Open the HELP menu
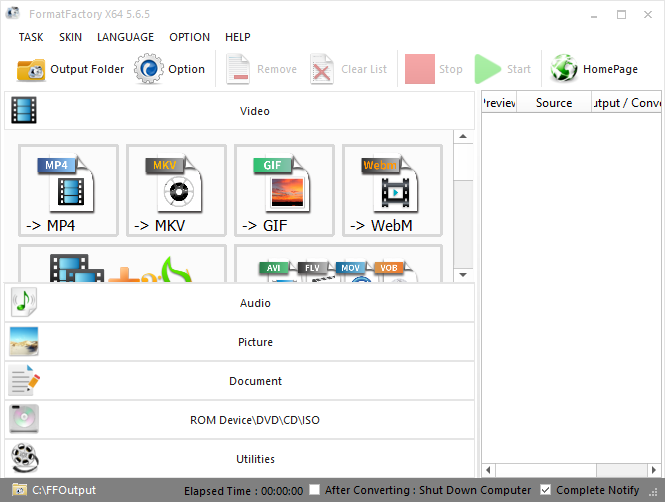665x502 pixels. tap(238, 37)
